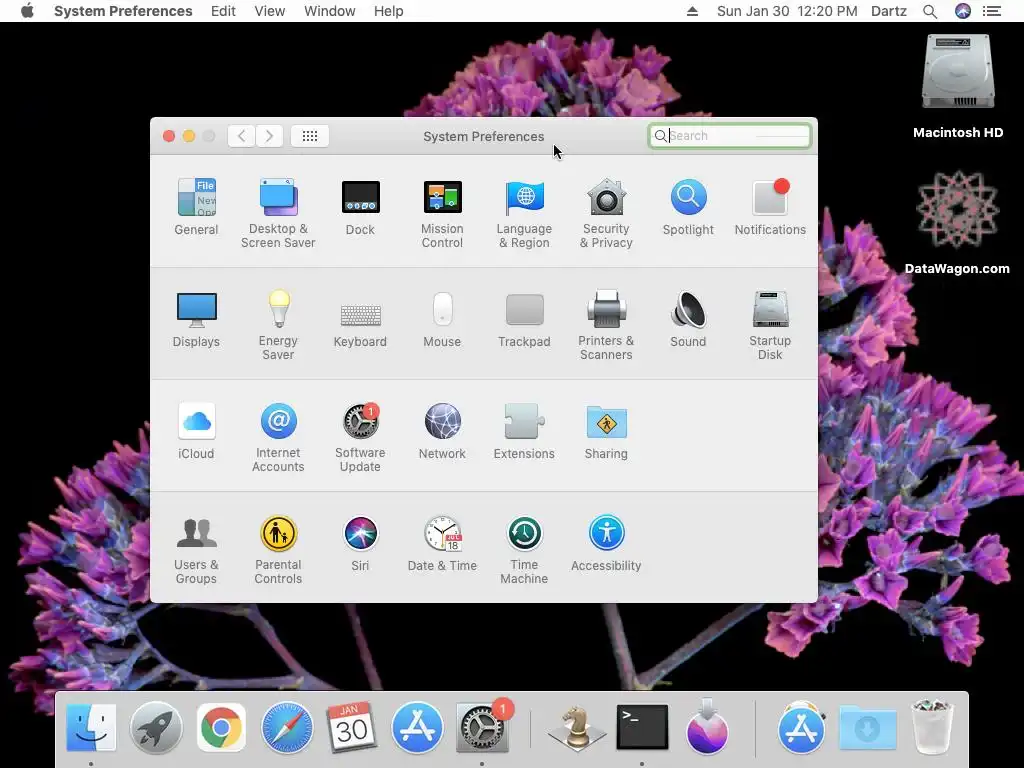Click the Forward navigation arrow
Image resolution: width=1024 pixels, height=768 pixels.
coord(269,136)
